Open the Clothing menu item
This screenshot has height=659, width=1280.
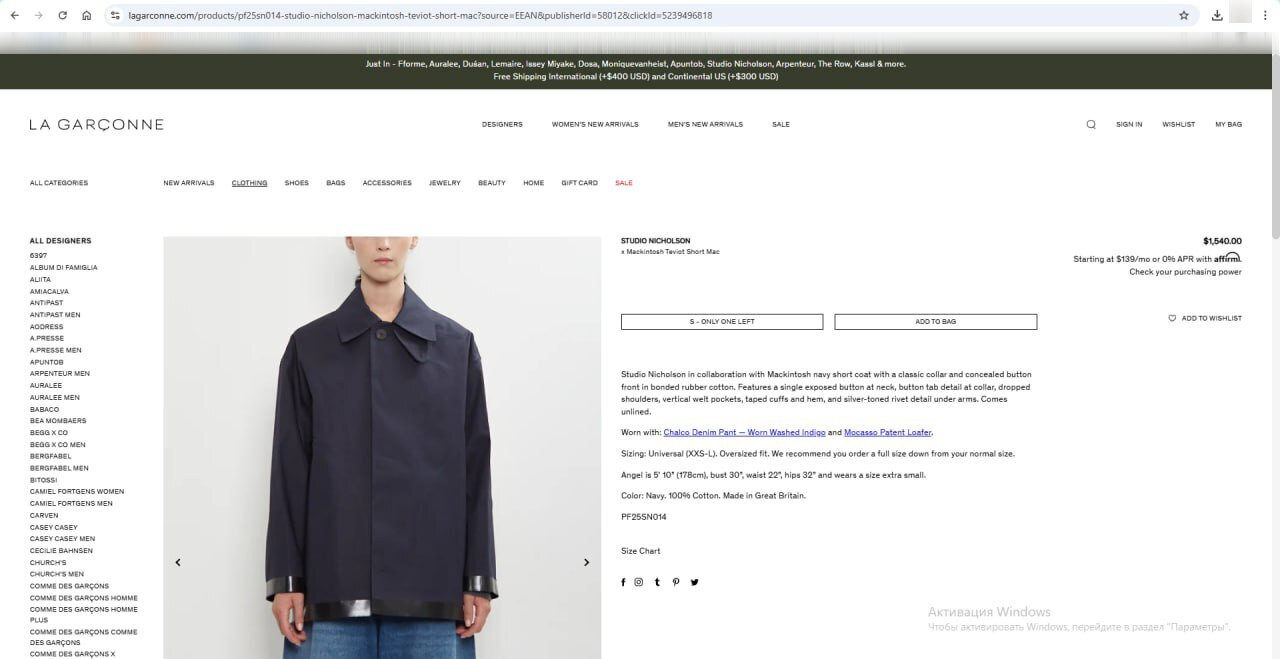click(x=249, y=183)
